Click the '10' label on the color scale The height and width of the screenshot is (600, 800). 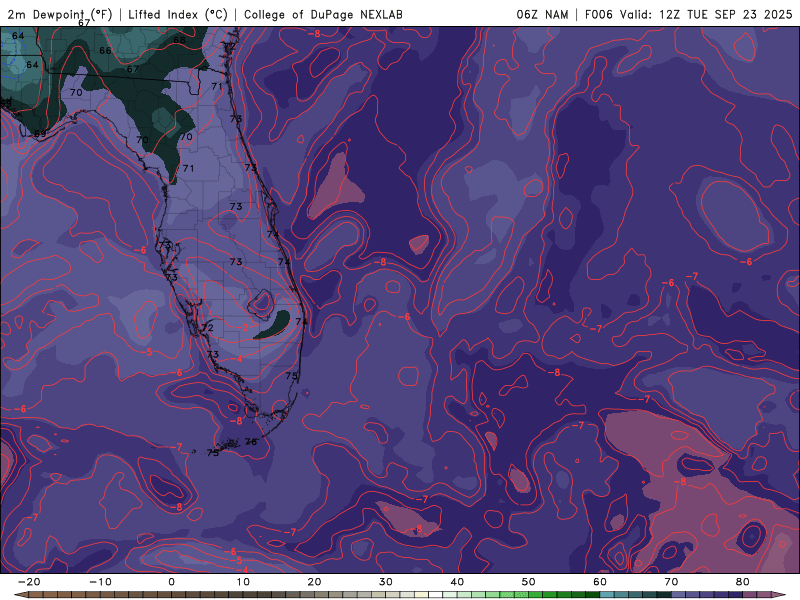click(x=243, y=582)
